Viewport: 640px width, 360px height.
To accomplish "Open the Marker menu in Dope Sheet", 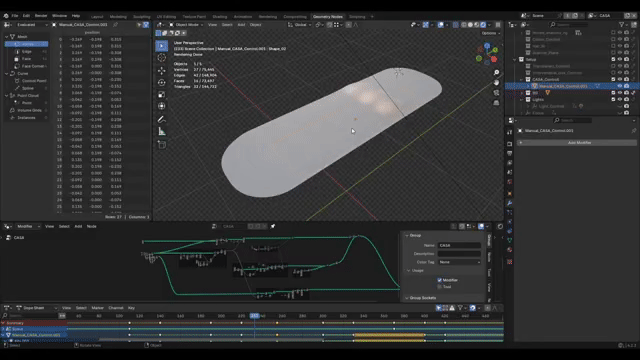I will 98,308.
